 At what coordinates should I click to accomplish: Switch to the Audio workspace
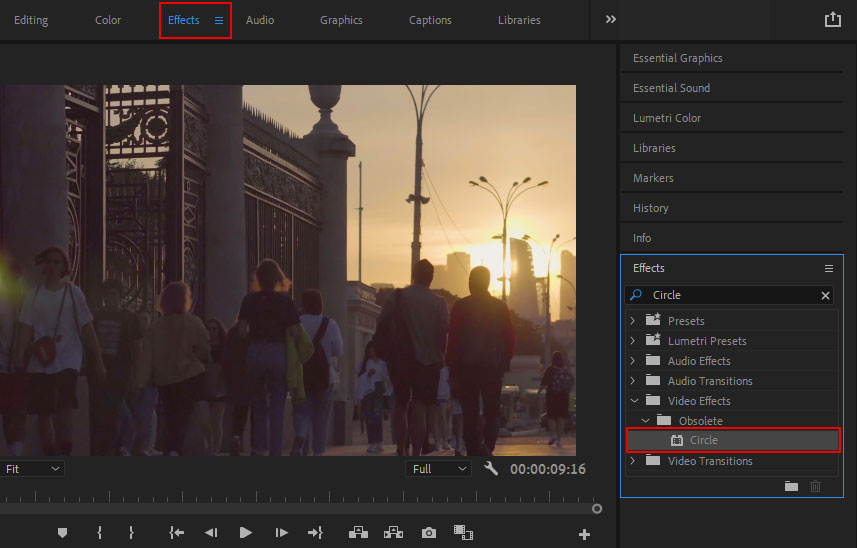(x=260, y=20)
